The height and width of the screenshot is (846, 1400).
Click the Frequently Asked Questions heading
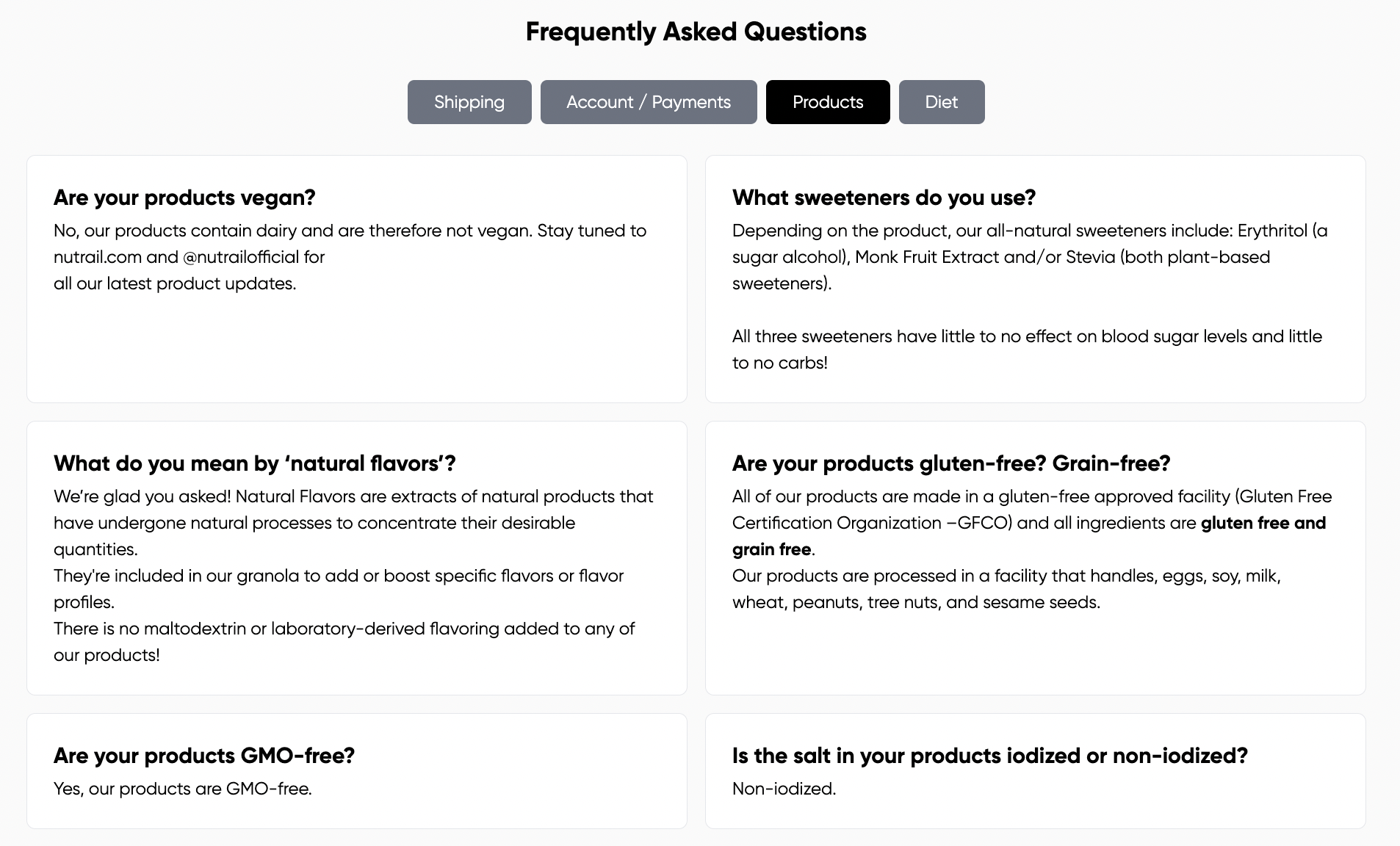[x=696, y=32]
